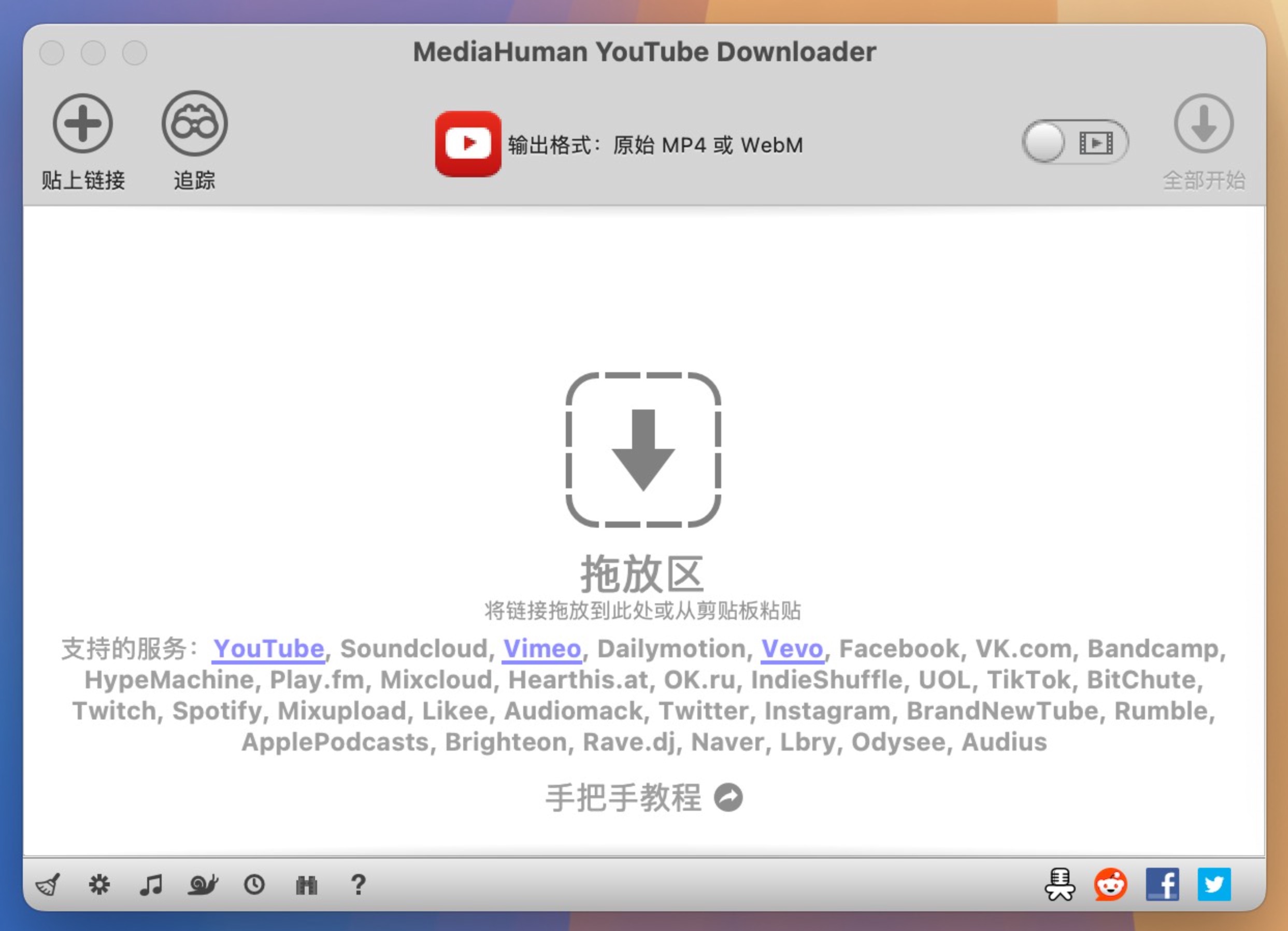The width and height of the screenshot is (1288, 931).
Task: Click the Paste Link plus icon
Action: [x=83, y=123]
